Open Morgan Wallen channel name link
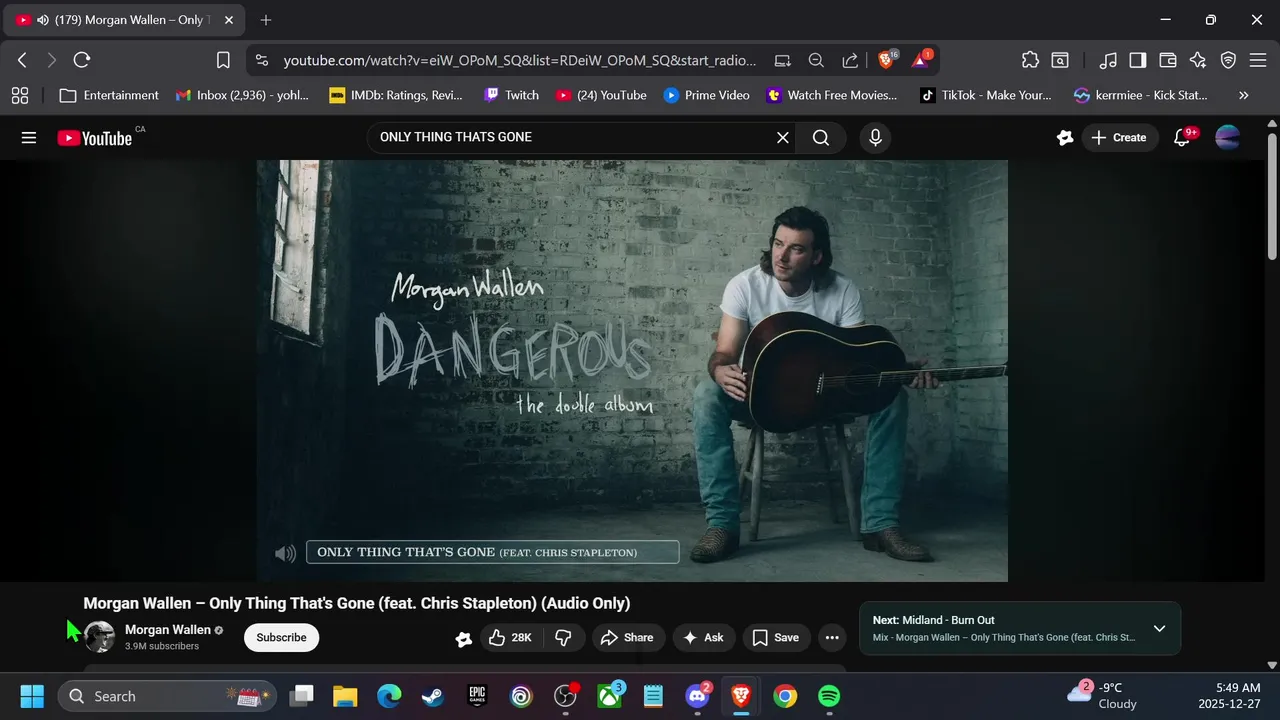The width and height of the screenshot is (1280, 720). click(x=168, y=630)
